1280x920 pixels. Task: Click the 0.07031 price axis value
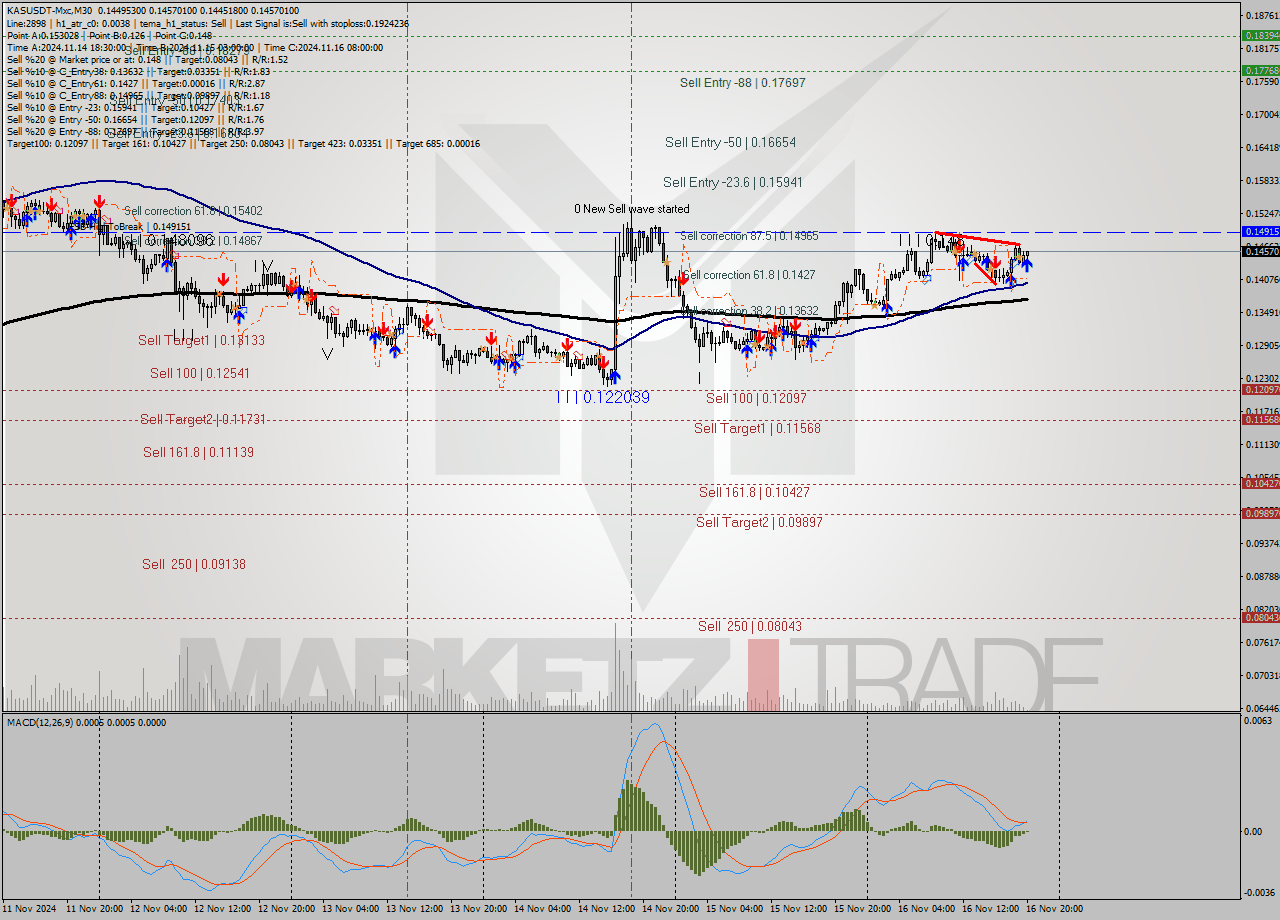1261,676
